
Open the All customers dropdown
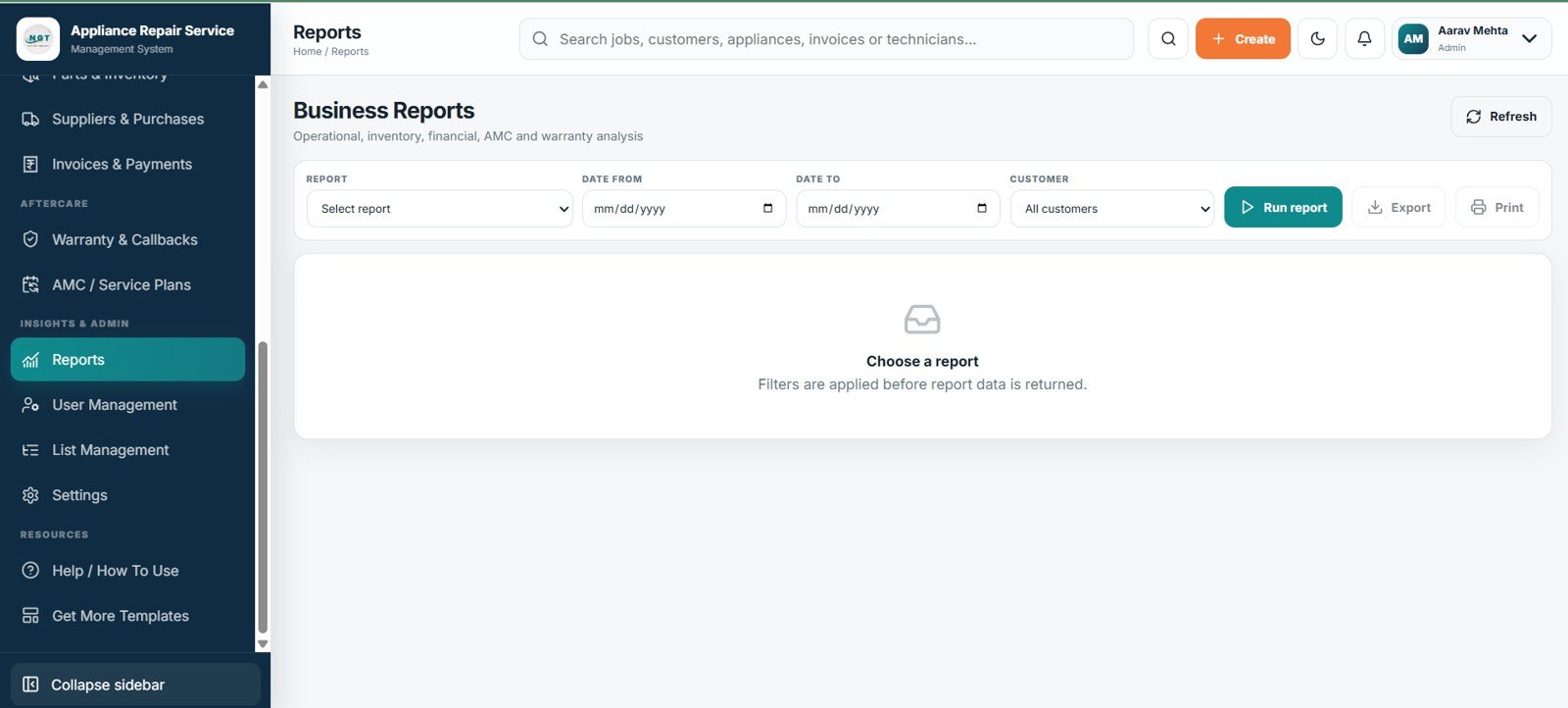point(1112,209)
